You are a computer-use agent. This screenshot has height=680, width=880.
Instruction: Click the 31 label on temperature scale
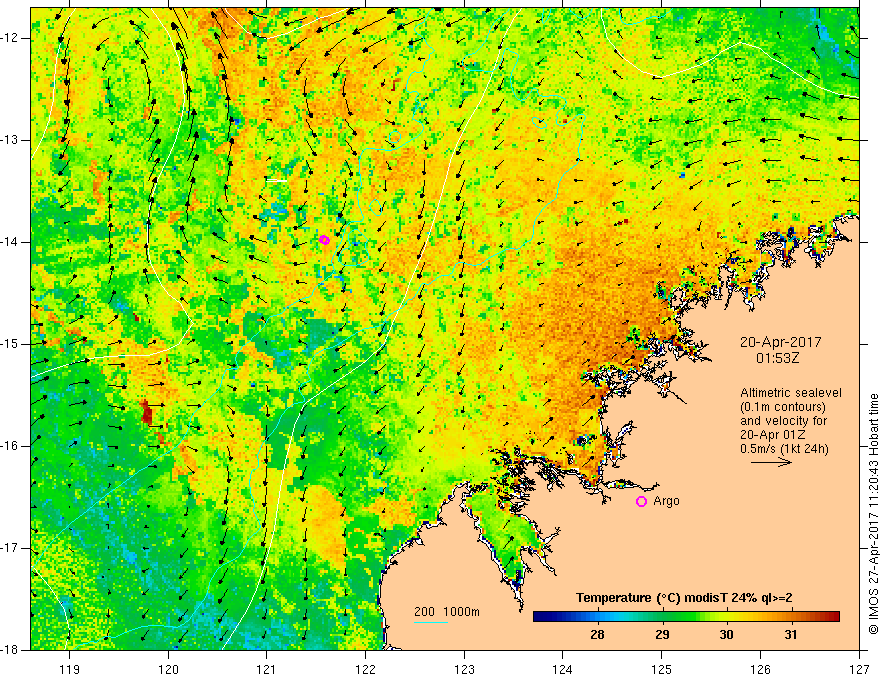coord(791,635)
